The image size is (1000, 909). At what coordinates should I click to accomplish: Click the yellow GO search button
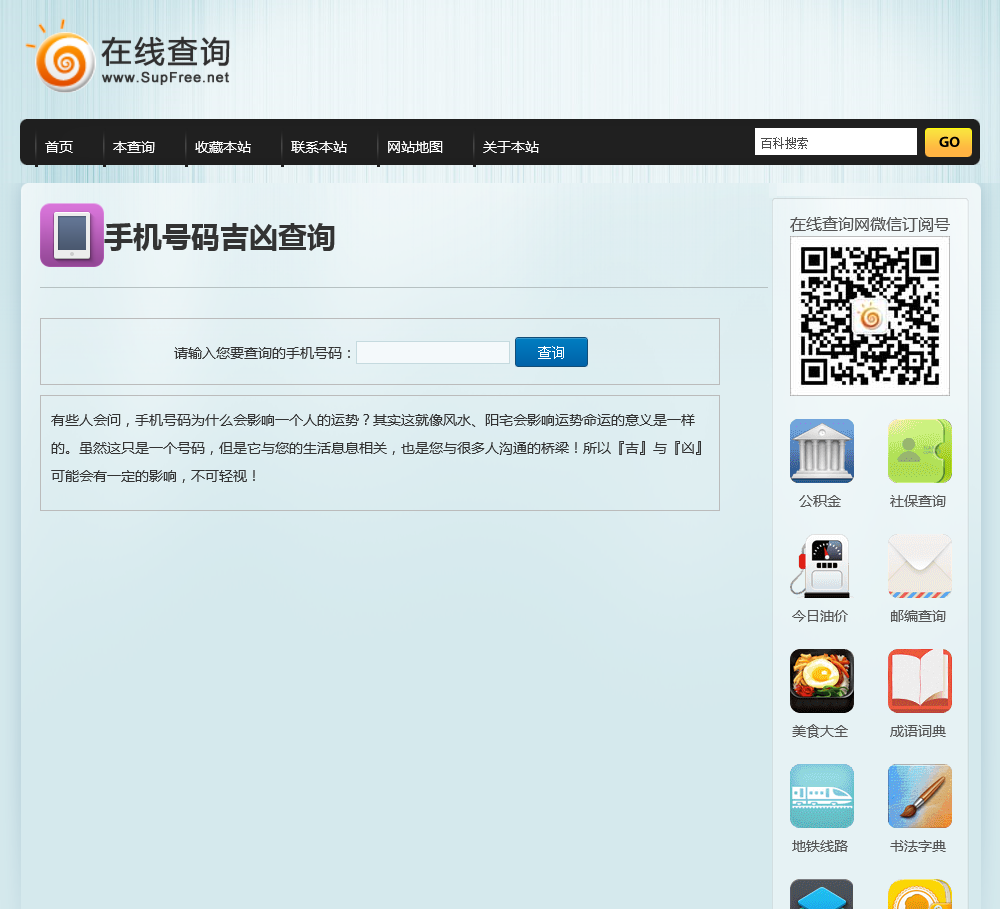(x=948, y=142)
